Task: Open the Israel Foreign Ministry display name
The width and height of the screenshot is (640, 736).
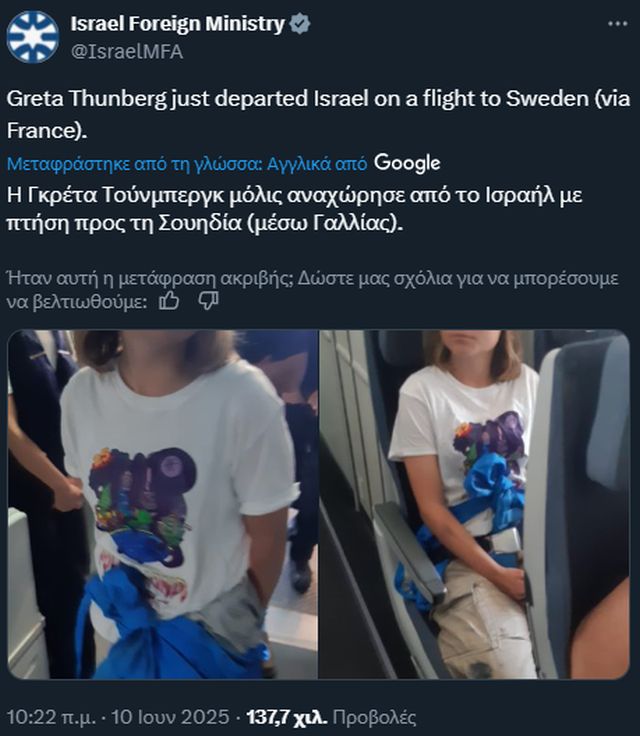Action: point(177,23)
